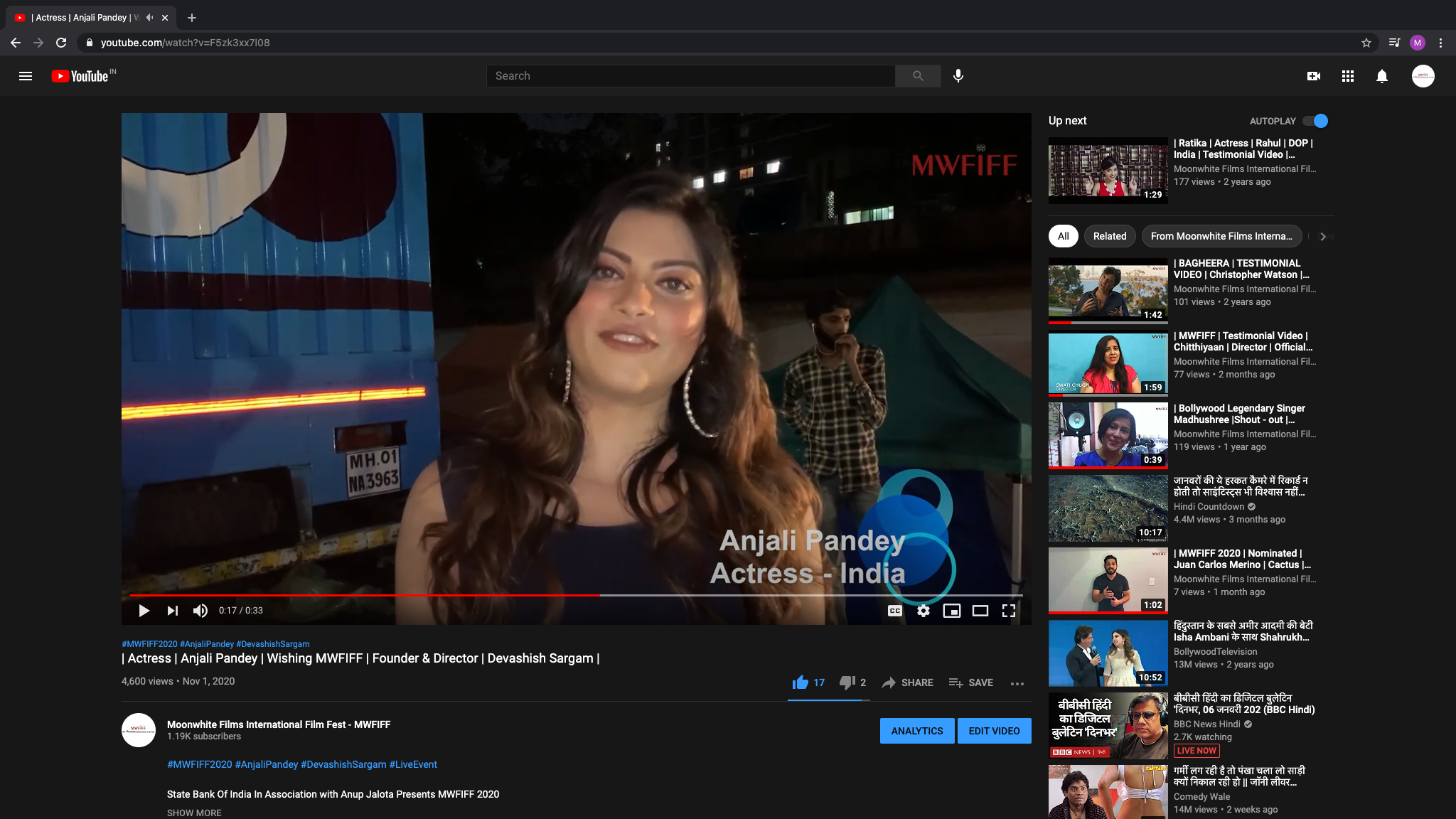Play the paused video
The image size is (1456, 819).
coord(144,611)
